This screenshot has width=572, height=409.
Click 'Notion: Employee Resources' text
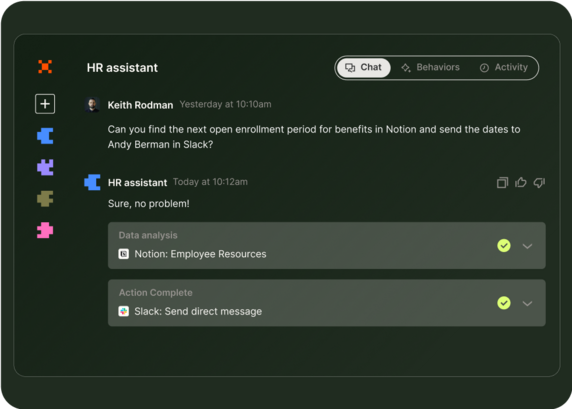[x=200, y=254]
